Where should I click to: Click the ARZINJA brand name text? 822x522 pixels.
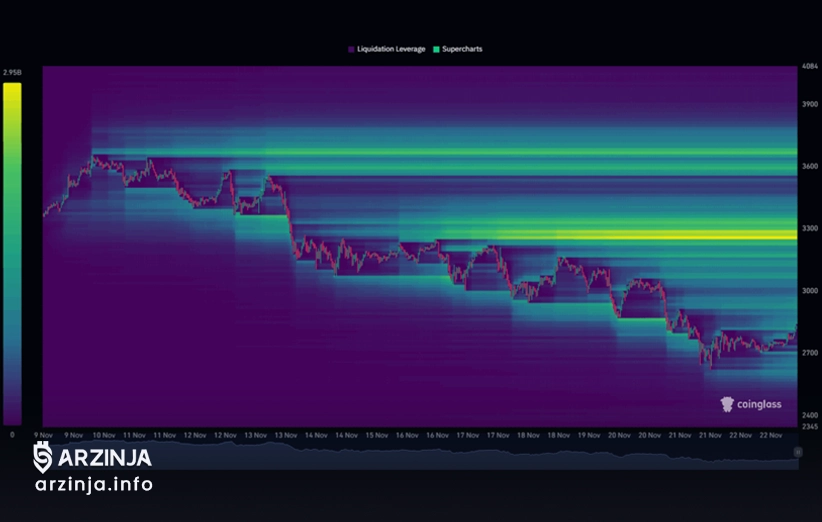tap(105, 458)
